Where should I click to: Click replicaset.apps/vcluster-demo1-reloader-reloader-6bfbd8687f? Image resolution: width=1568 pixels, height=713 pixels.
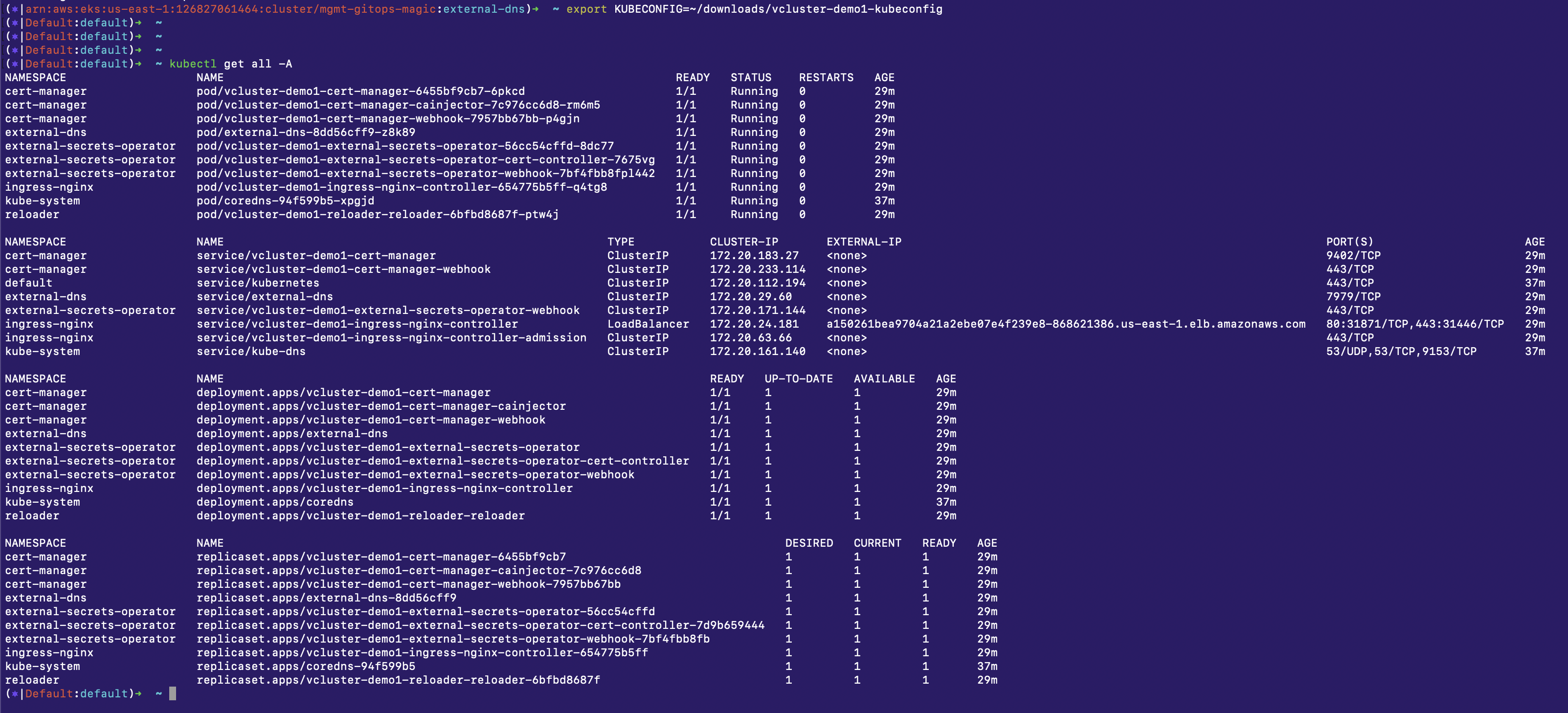pyautogui.click(x=398, y=680)
